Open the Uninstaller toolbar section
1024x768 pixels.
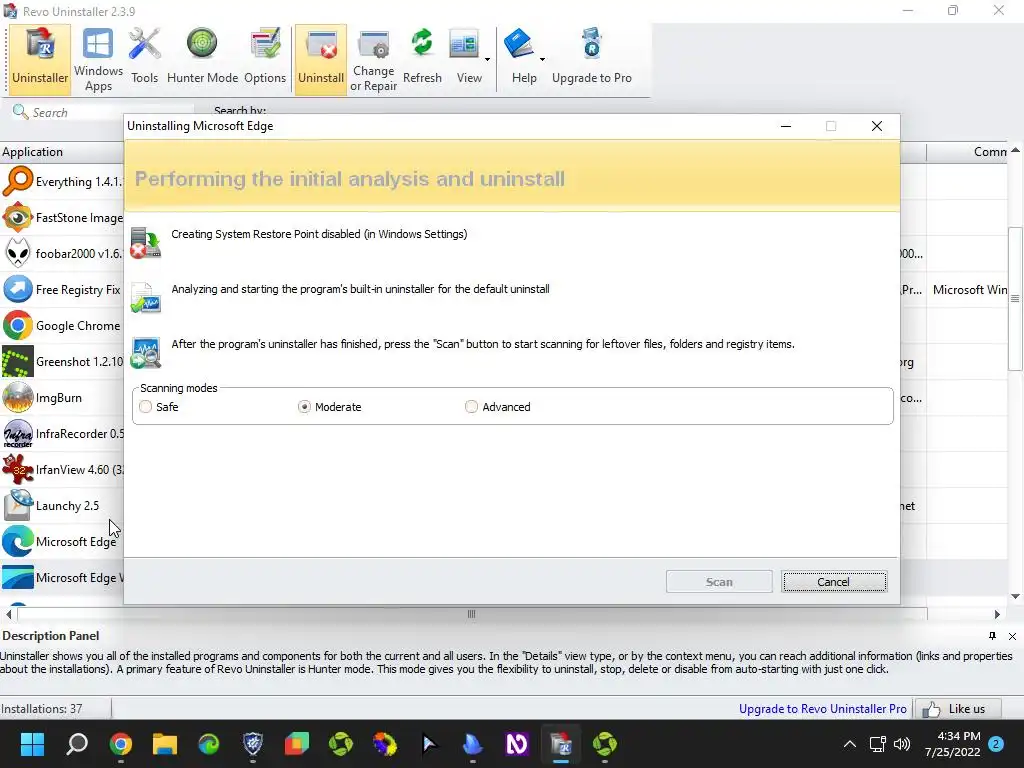coord(40,60)
